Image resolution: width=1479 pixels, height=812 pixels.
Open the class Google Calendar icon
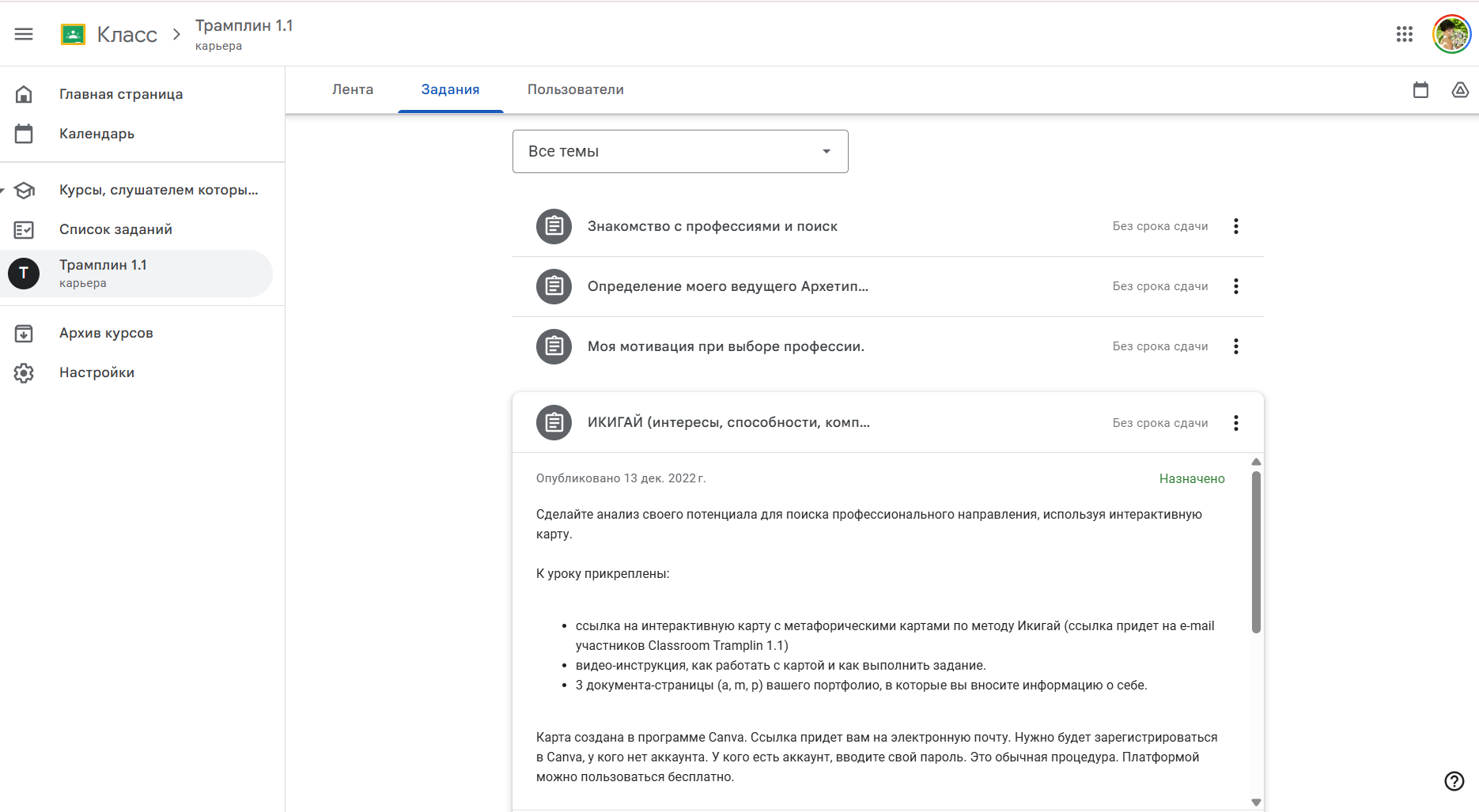(1420, 90)
